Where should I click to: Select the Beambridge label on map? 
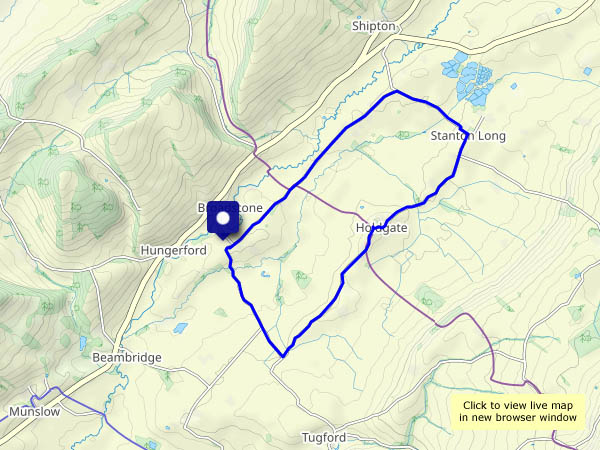tap(127, 357)
